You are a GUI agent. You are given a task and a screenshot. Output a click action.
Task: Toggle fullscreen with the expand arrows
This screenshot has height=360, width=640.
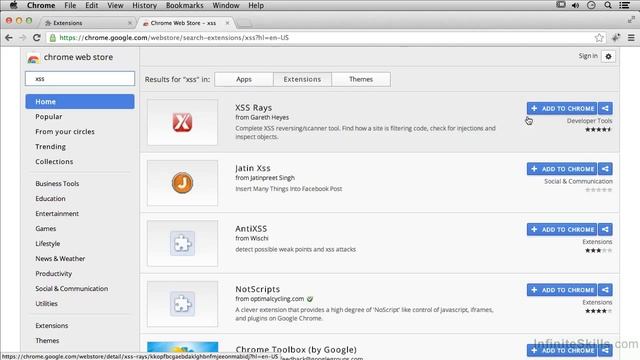click(x=631, y=19)
